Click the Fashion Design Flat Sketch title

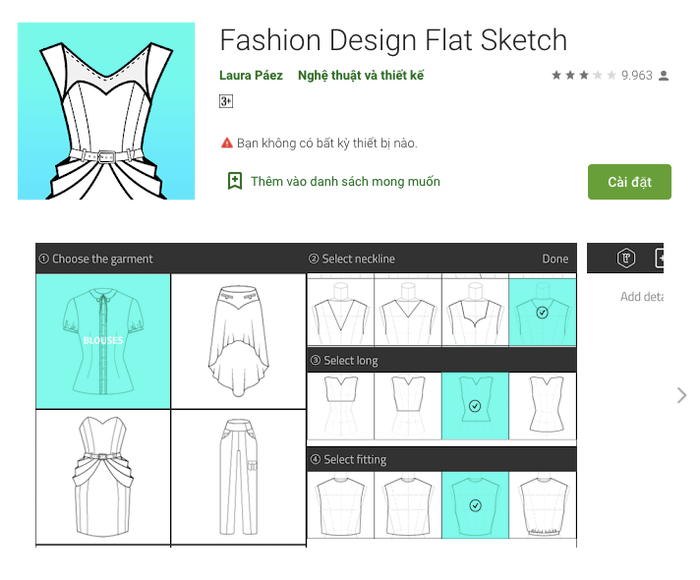coord(393,40)
